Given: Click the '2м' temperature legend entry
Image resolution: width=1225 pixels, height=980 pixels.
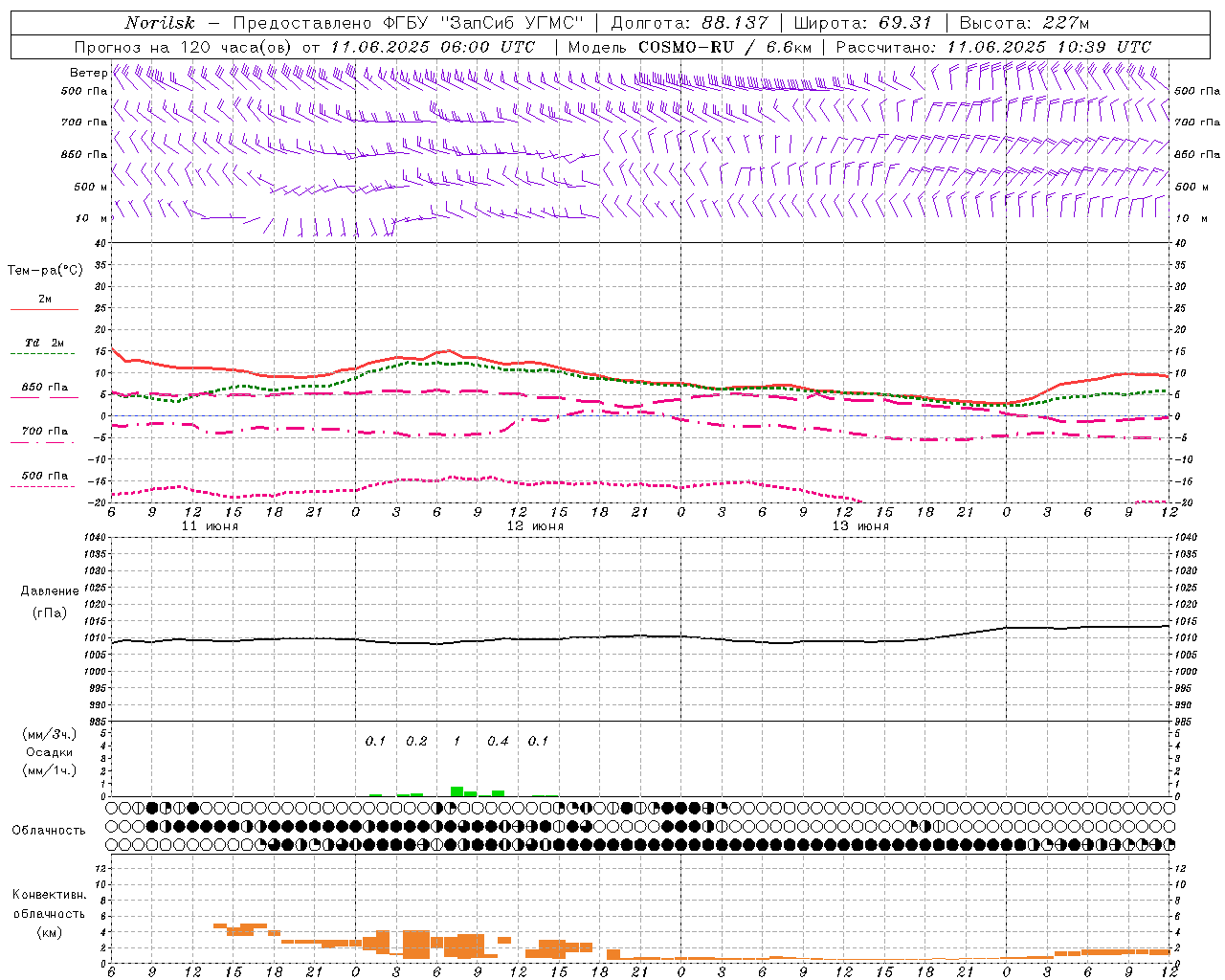Looking at the screenshot, I should pos(45,300).
